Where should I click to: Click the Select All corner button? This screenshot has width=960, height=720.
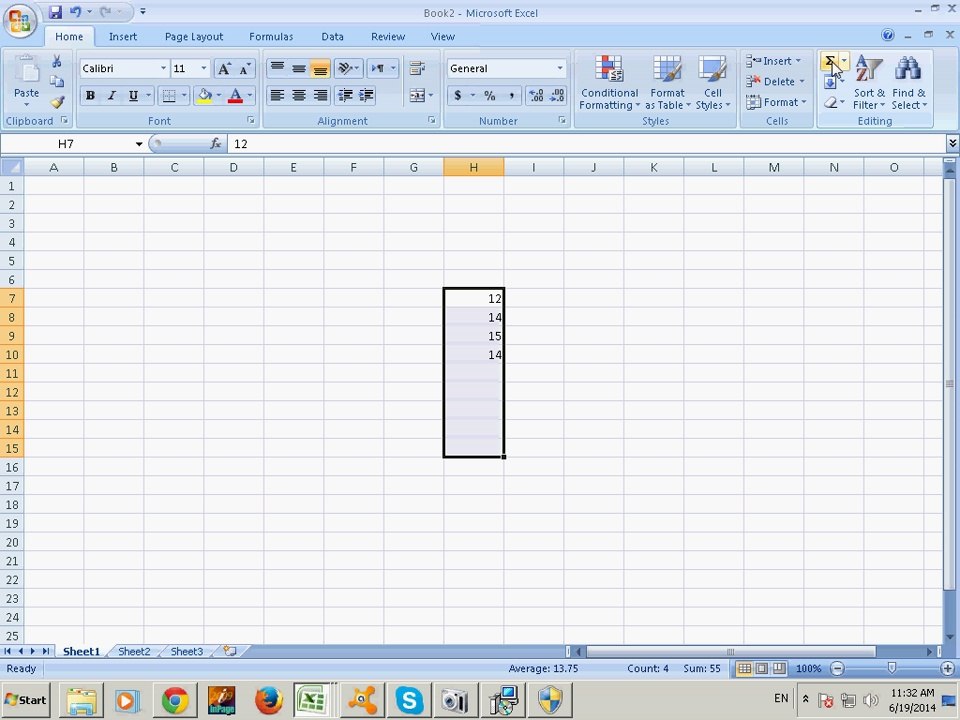point(12,167)
